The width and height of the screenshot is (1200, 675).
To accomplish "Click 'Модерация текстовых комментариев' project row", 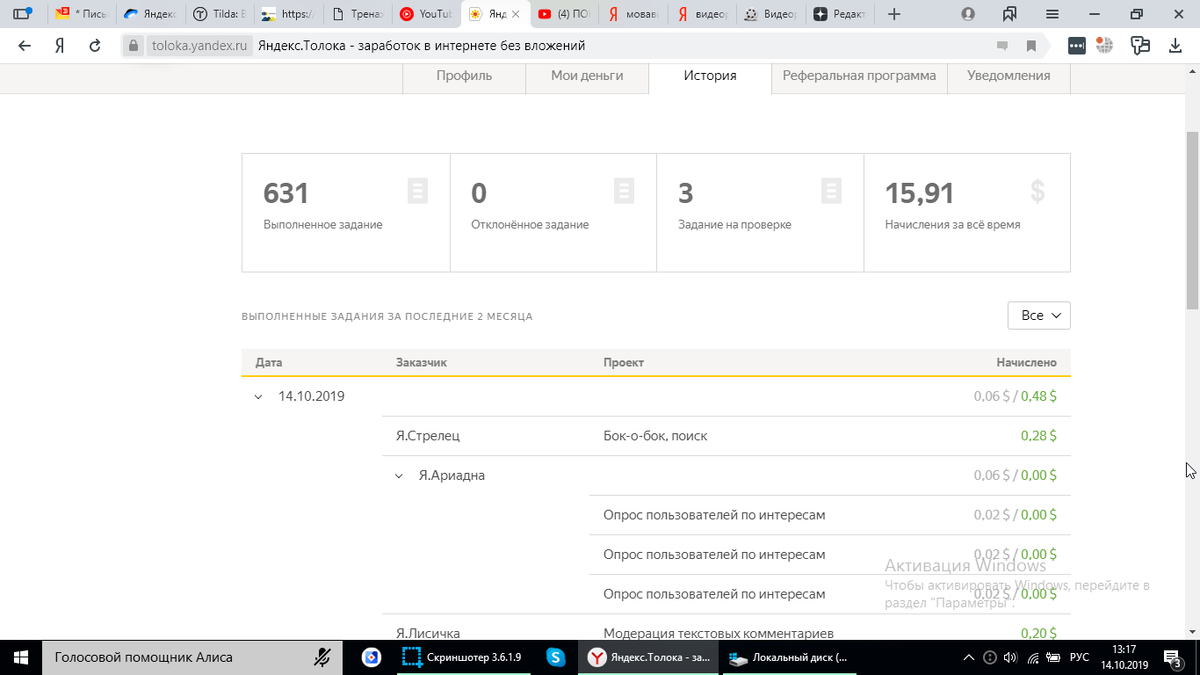I will pos(718,632).
